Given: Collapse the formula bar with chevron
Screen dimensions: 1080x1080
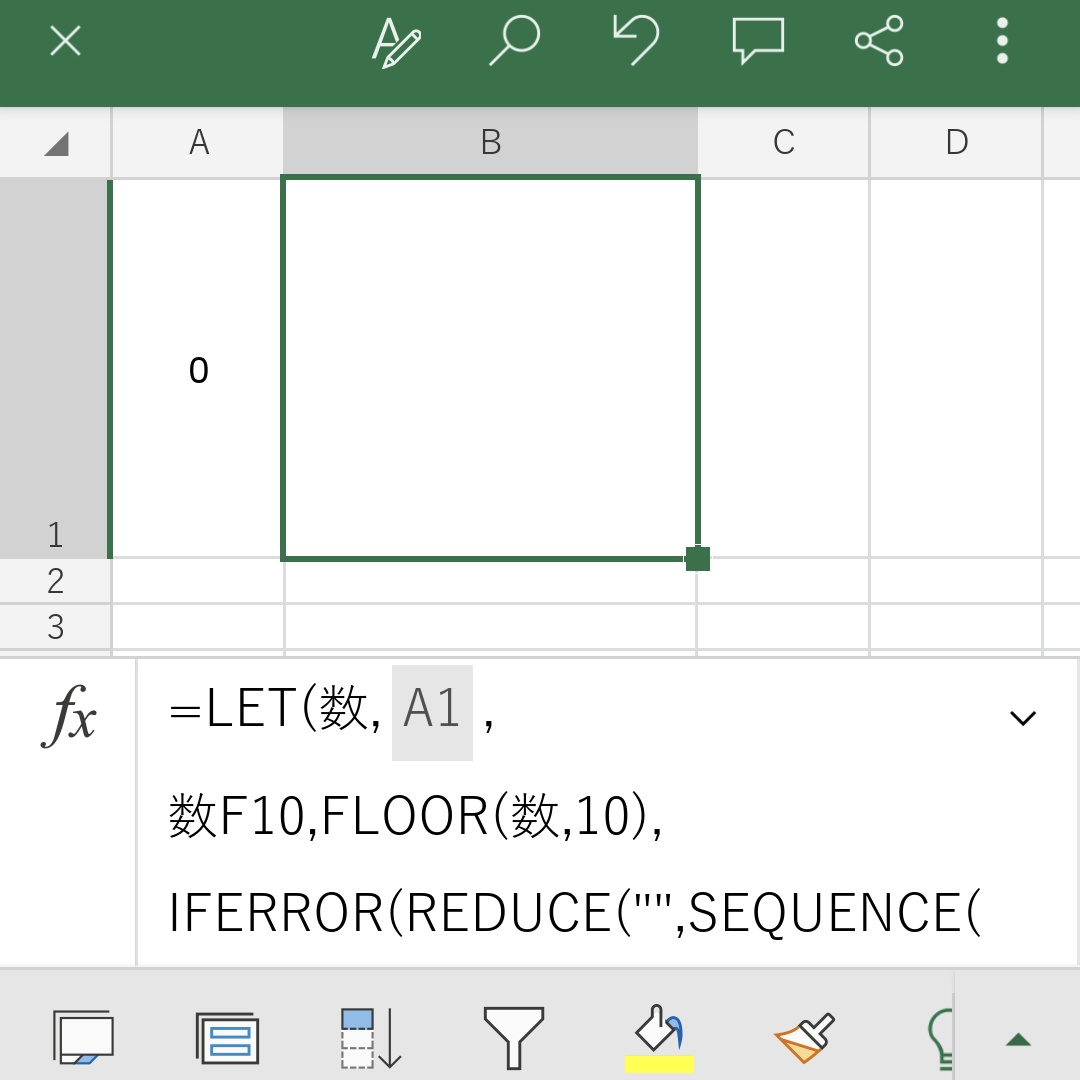Looking at the screenshot, I should click(1023, 718).
